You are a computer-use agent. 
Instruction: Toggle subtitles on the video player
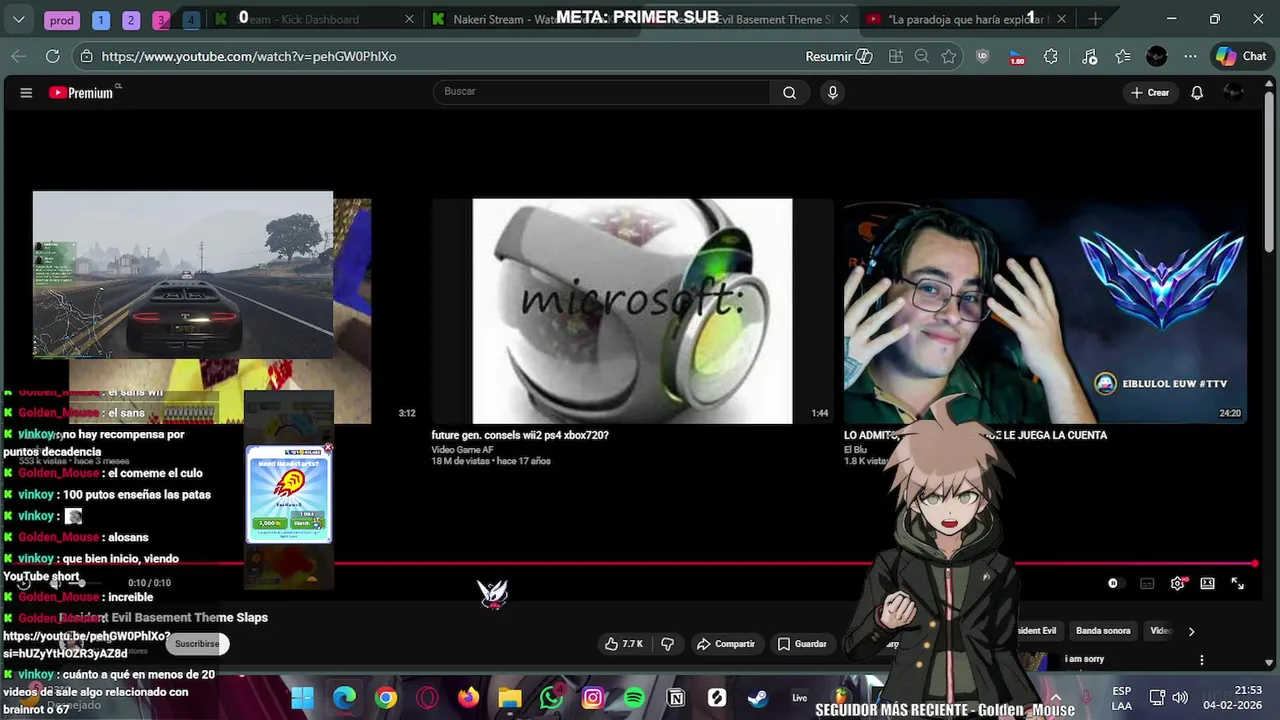(1147, 583)
